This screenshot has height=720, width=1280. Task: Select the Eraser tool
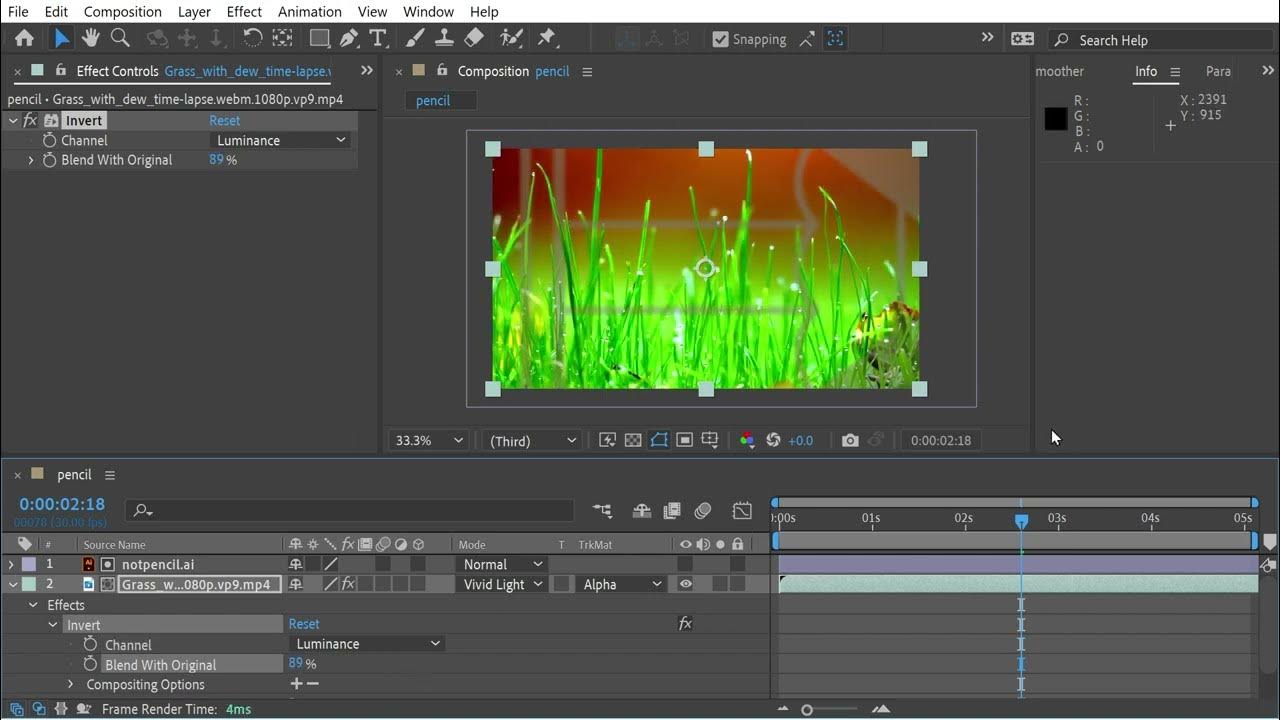coord(474,38)
